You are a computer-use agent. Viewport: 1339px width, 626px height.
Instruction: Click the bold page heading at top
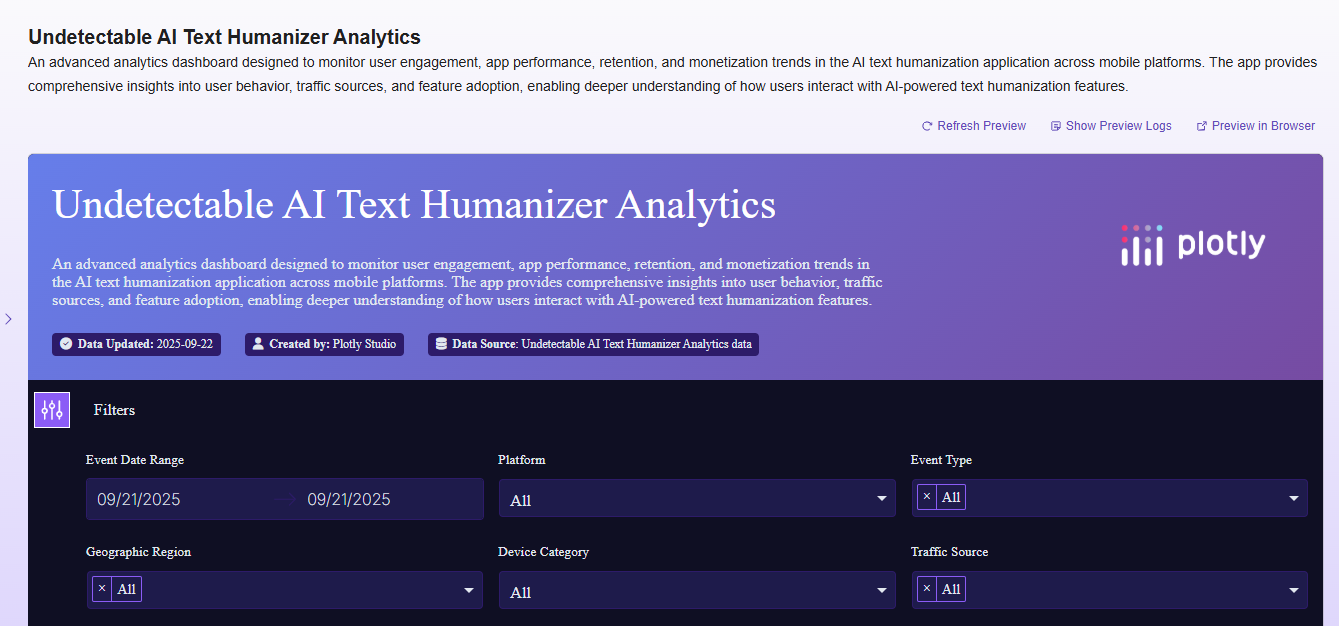tap(224, 37)
